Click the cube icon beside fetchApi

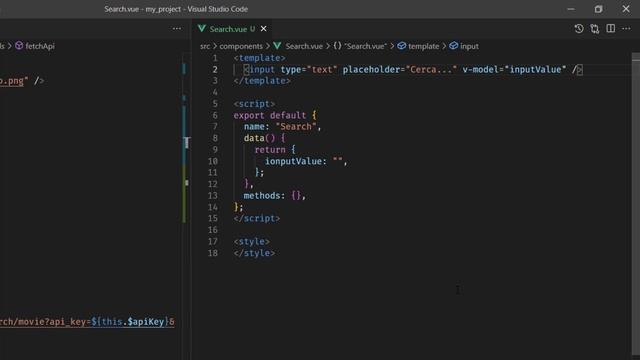pos(19,46)
